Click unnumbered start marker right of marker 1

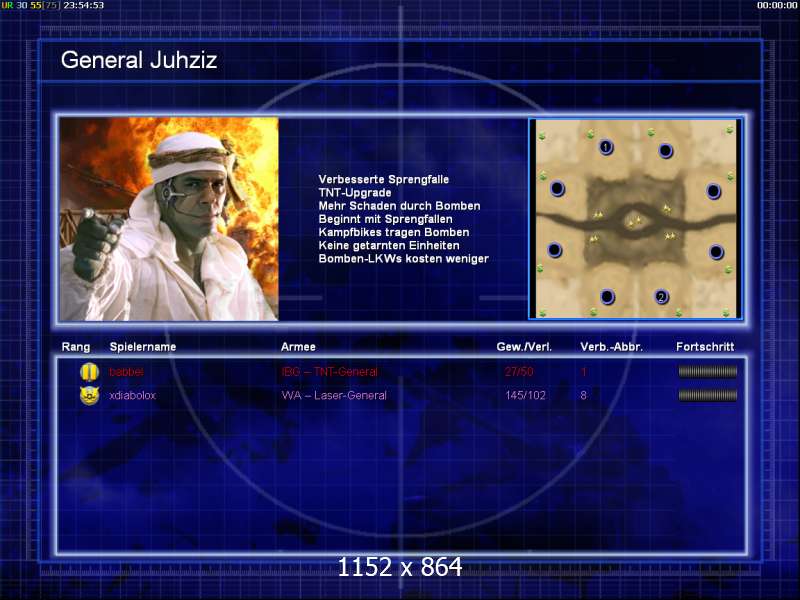(666, 151)
